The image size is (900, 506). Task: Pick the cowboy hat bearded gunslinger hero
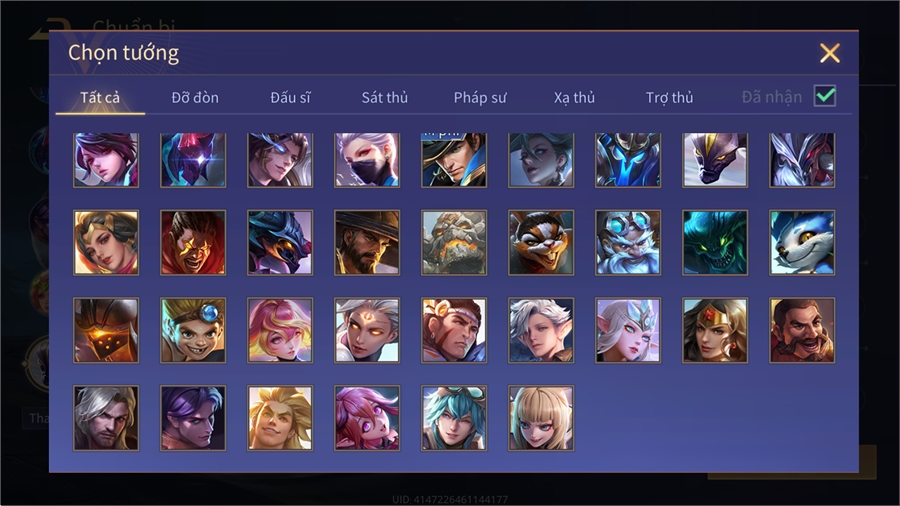pos(367,242)
